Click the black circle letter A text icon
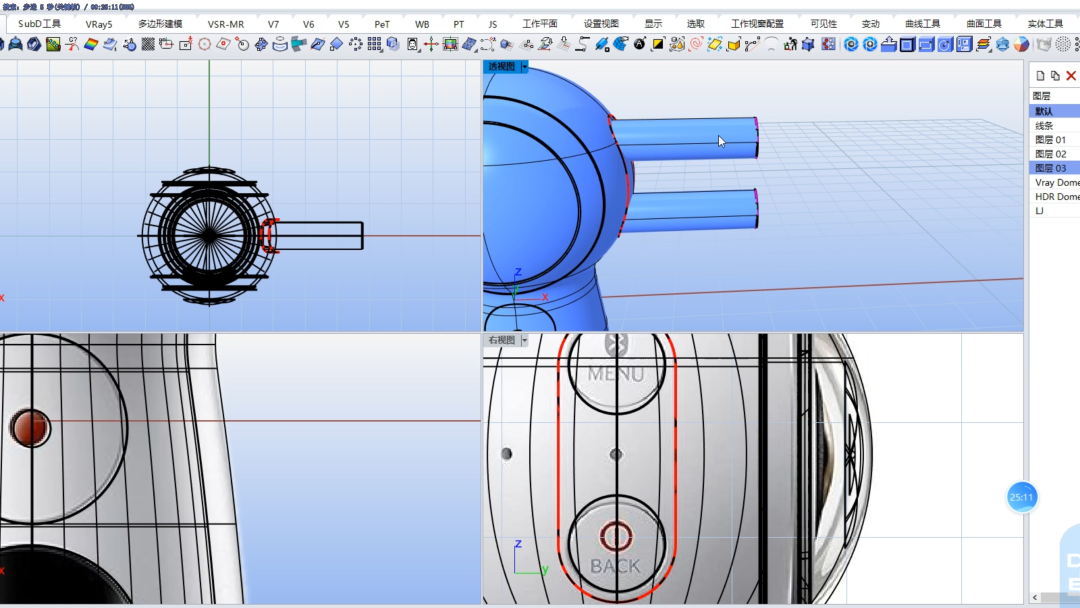 click(639, 45)
